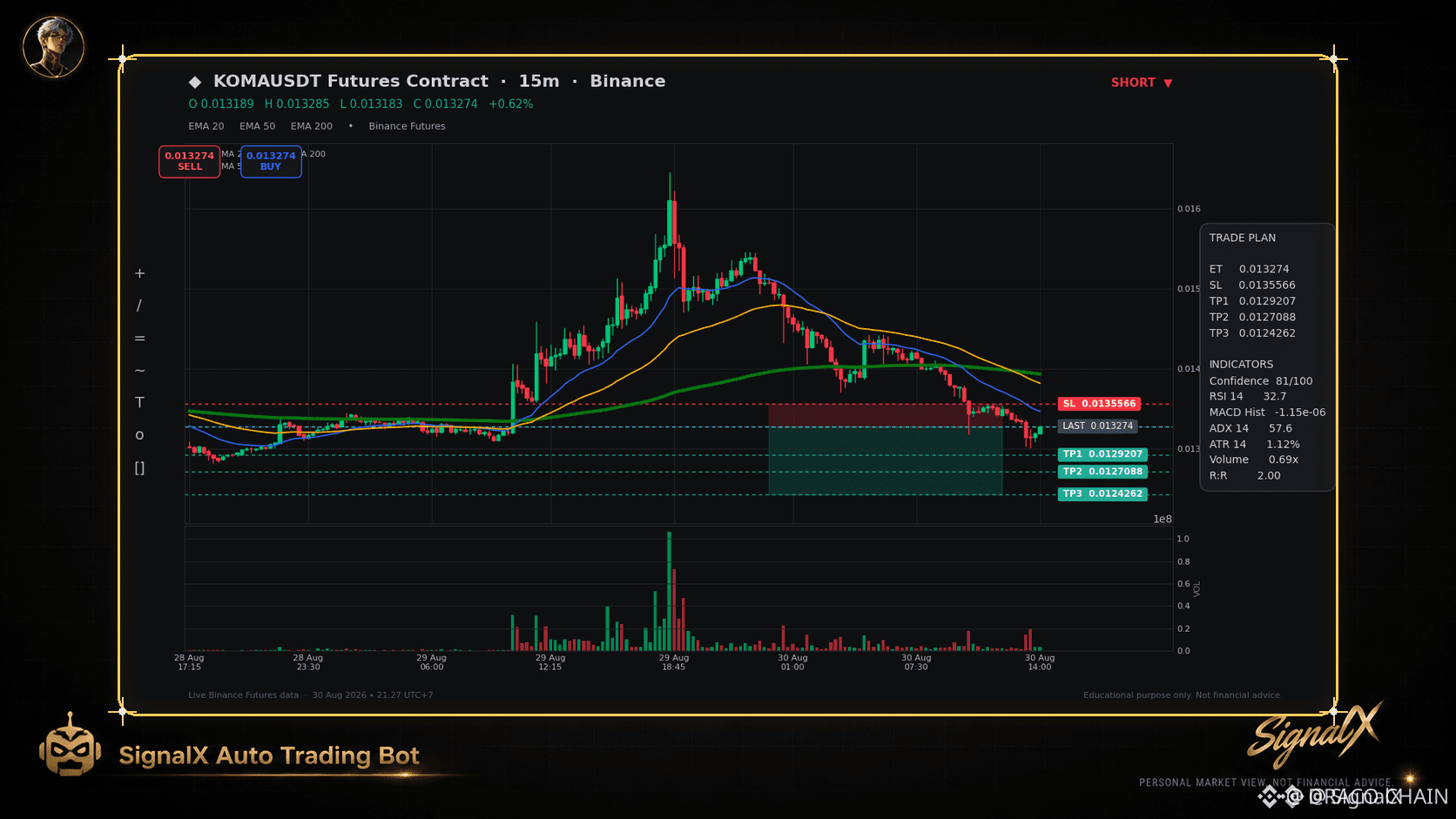
Task: Click the SignalX script logo
Action: 1315,734
